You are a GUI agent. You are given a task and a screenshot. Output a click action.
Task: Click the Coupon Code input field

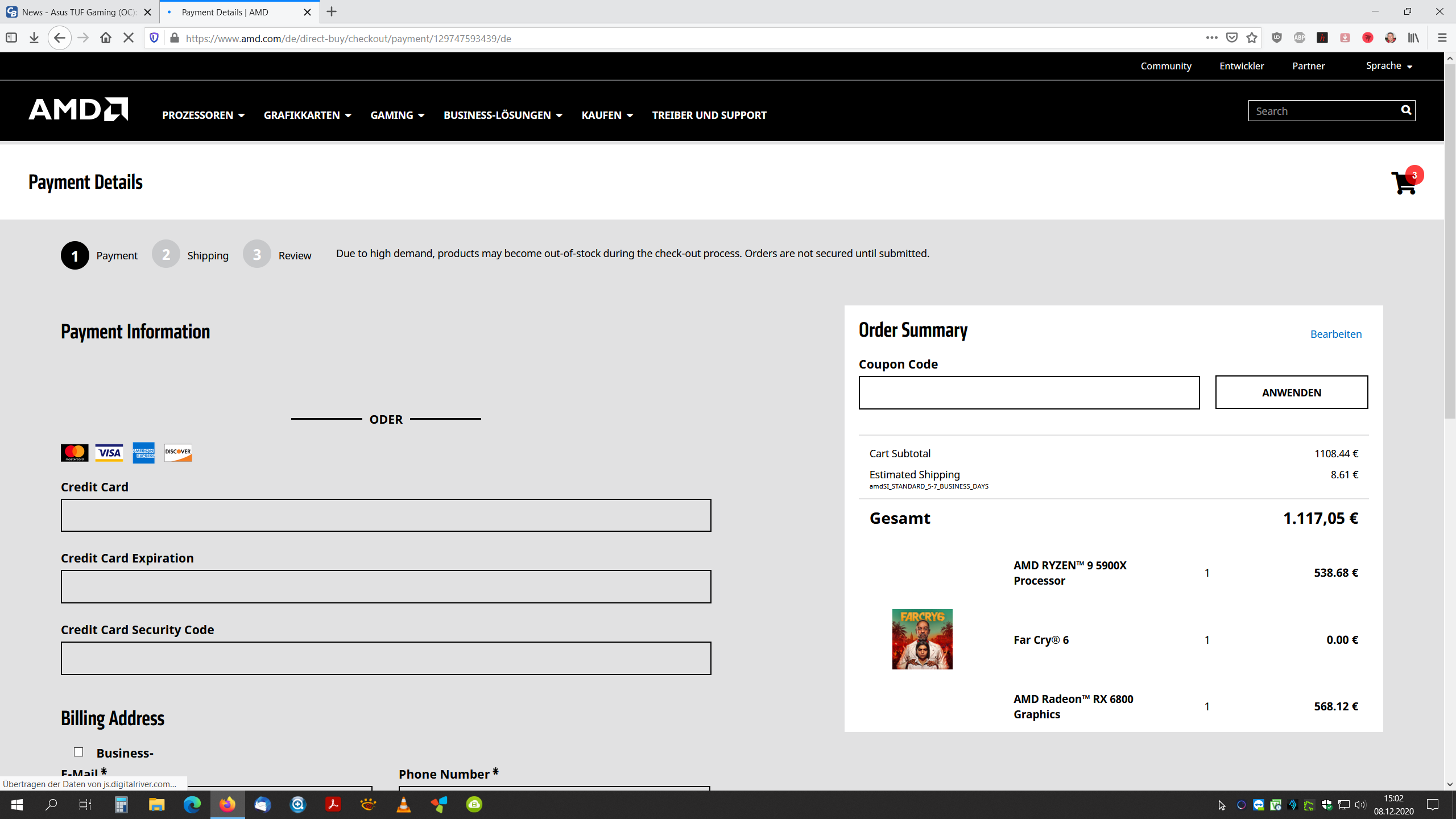(1028, 392)
